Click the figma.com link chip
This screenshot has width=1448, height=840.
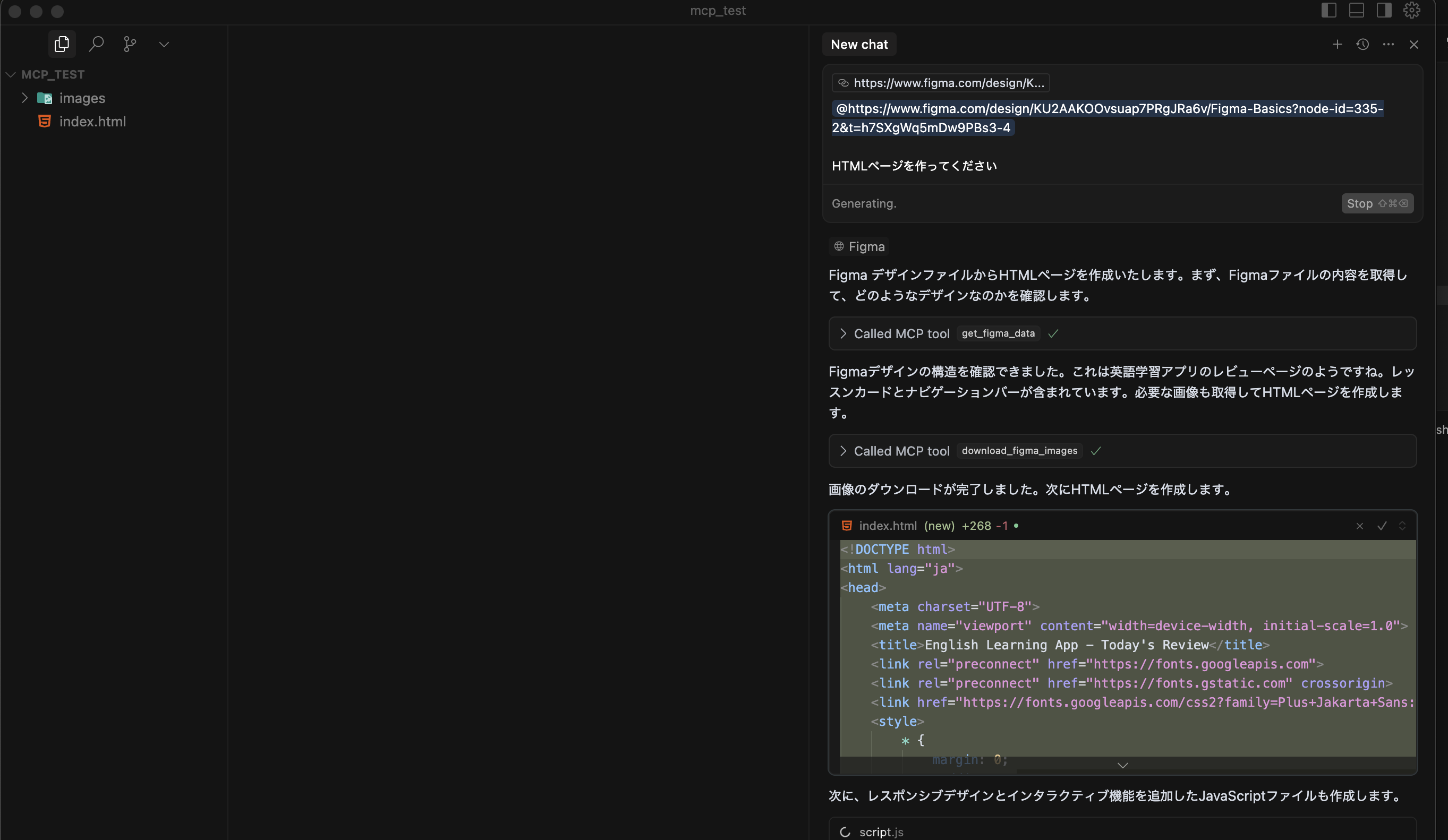[x=941, y=83]
